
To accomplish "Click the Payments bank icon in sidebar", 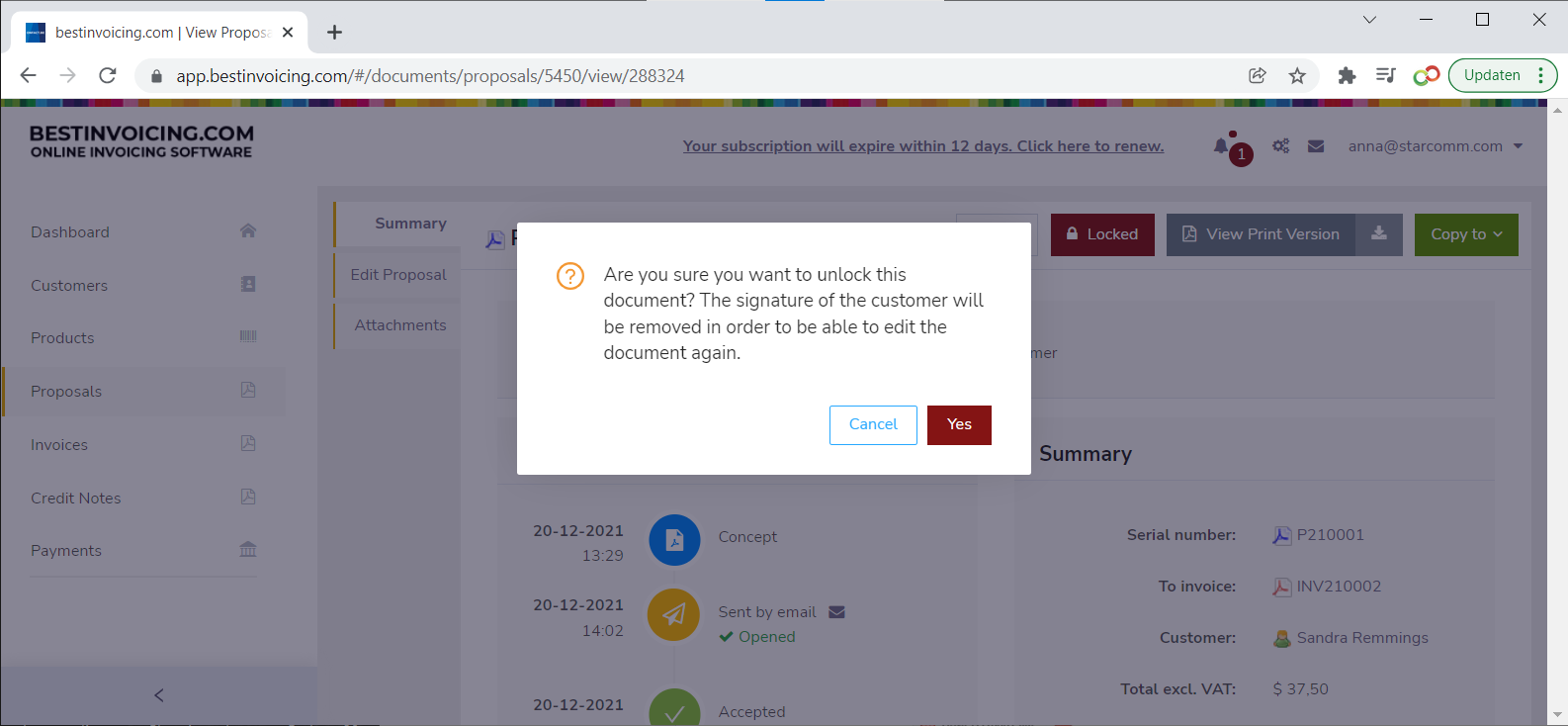I will point(248,550).
